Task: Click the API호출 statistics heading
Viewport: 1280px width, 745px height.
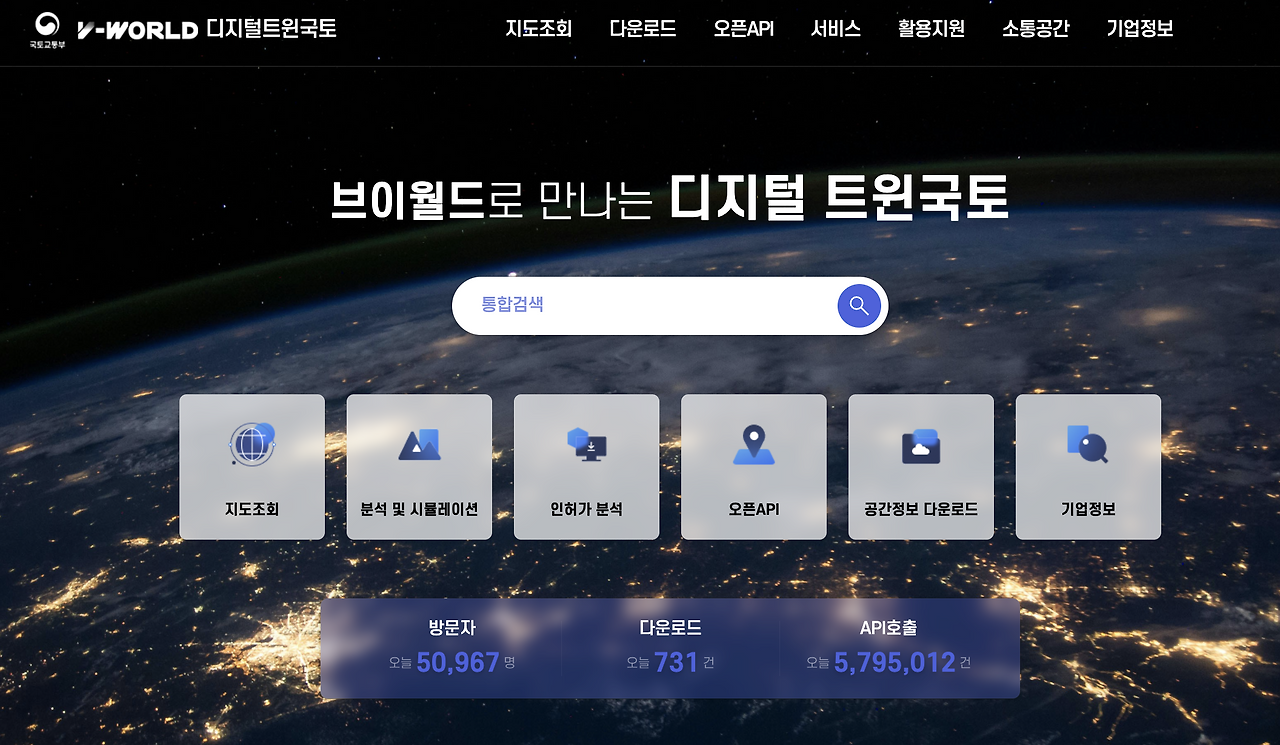Action: click(888, 628)
